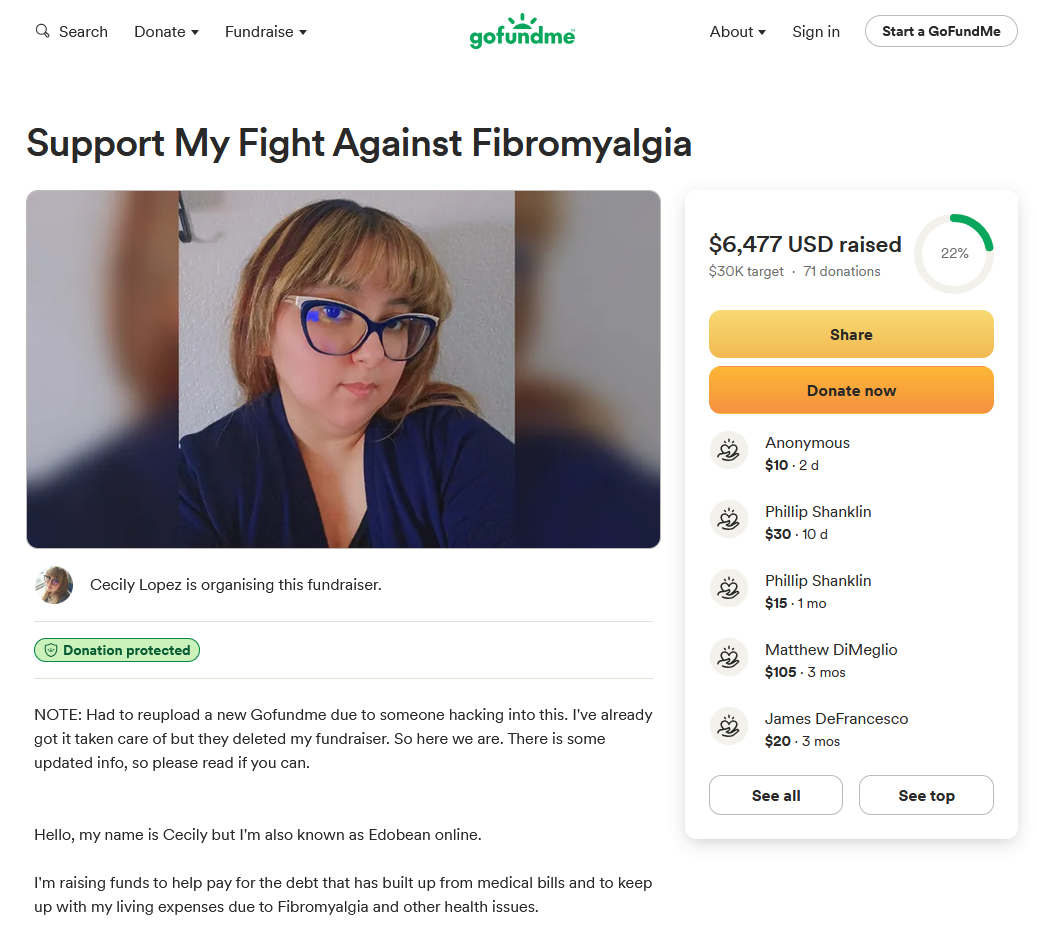Click the yellow Share button

coord(851,335)
